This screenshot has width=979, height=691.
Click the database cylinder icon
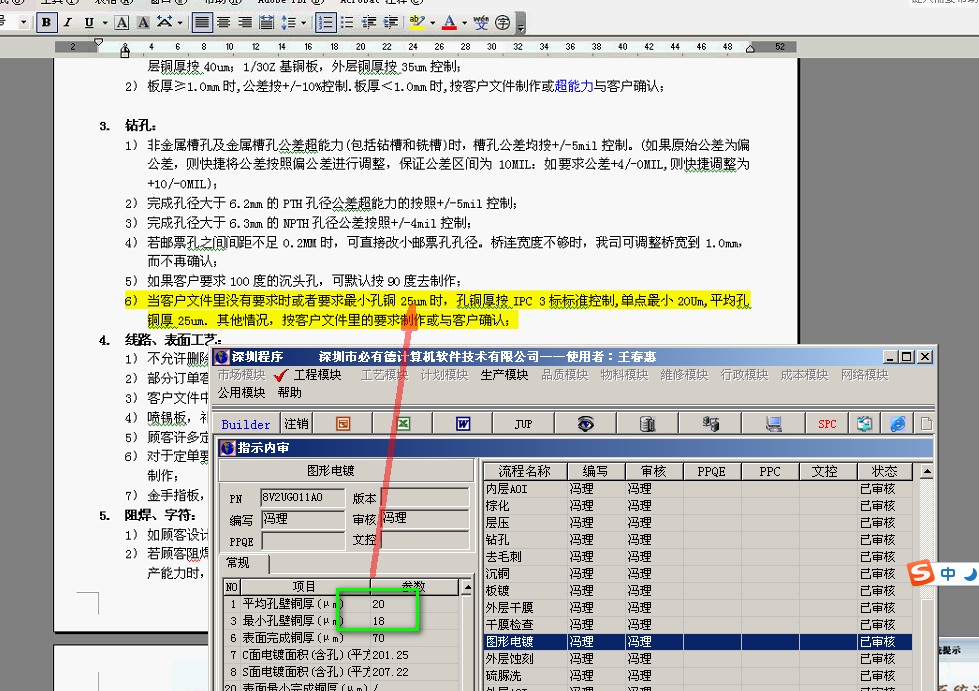[647, 424]
